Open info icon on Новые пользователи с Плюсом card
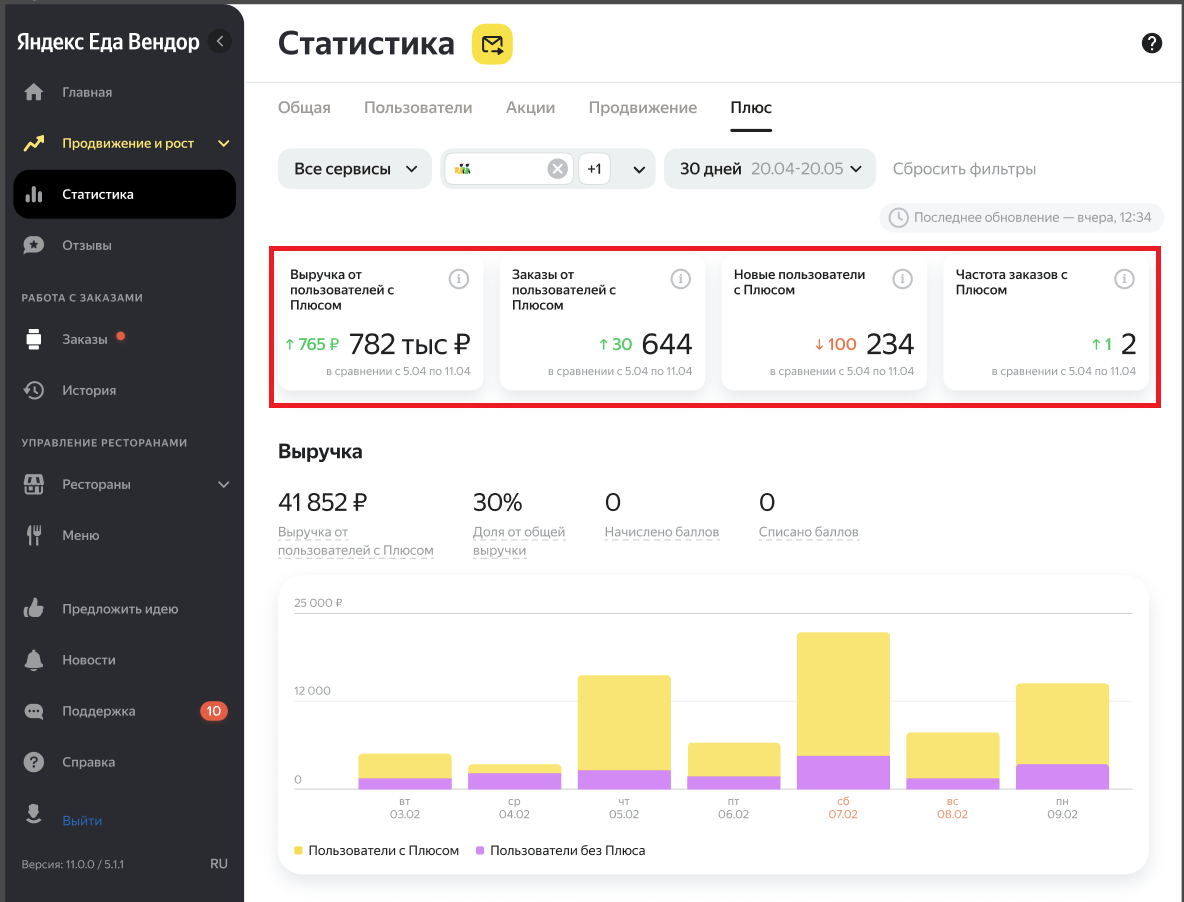Screen dimensions: 1184x902 pos(902,279)
